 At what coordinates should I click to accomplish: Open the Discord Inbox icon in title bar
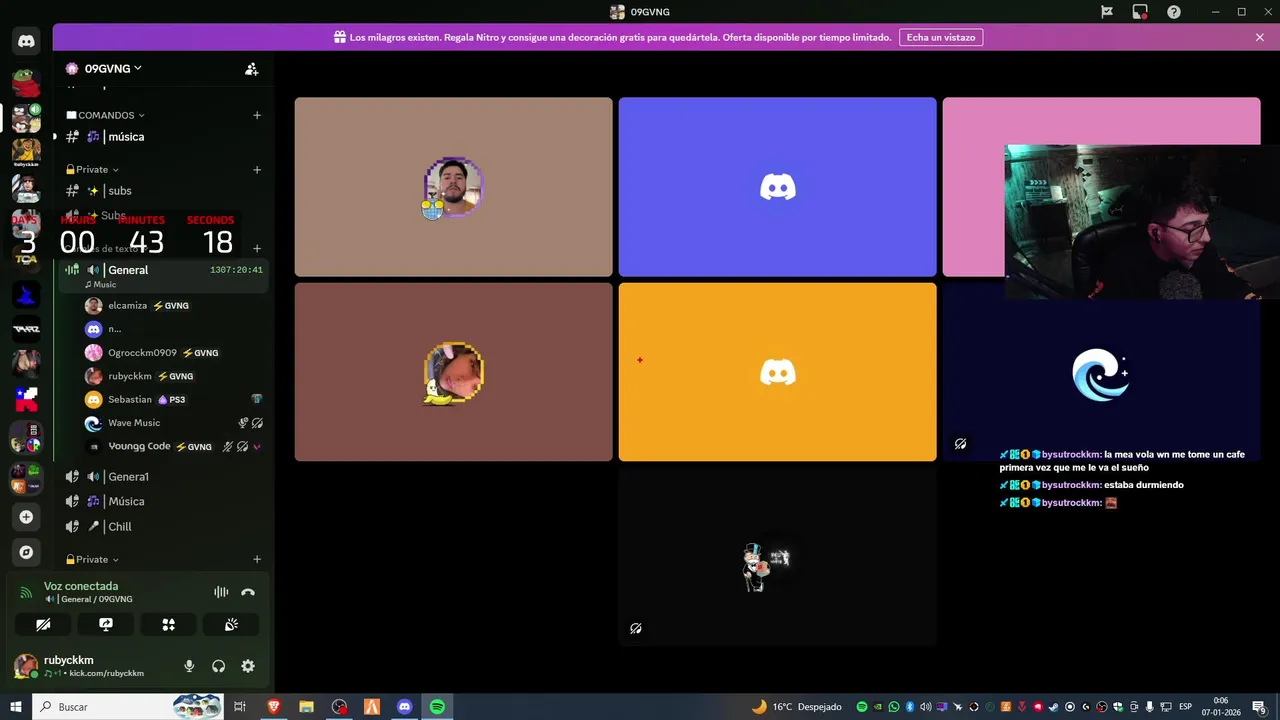(1140, 12)
